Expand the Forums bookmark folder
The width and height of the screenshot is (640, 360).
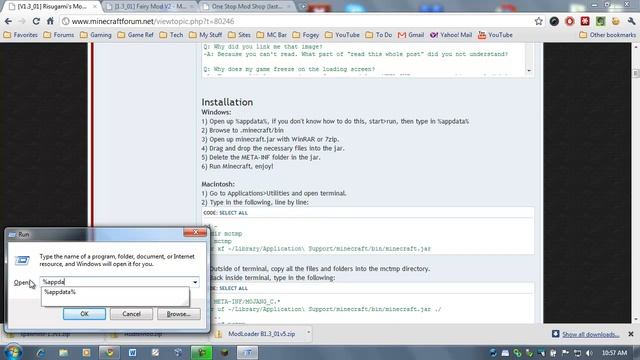59,35
